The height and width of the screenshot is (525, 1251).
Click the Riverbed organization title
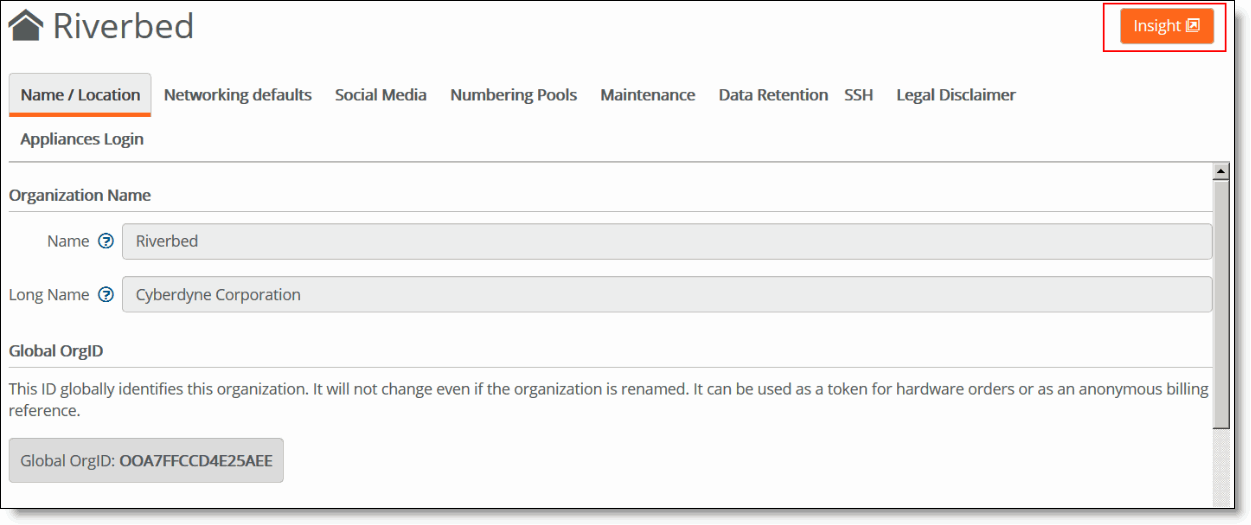[x=123, y=26]
